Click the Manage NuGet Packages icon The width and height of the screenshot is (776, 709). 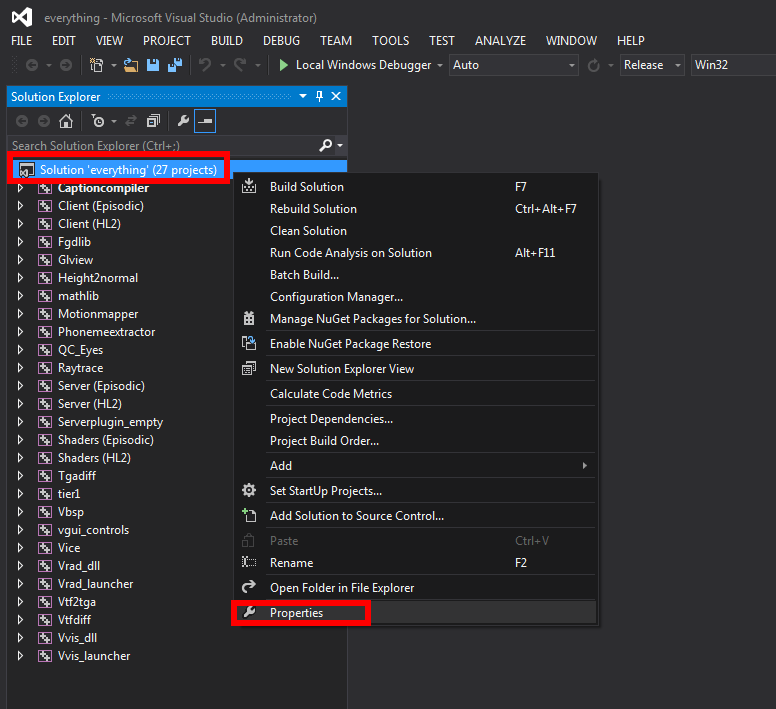coord(249,318)
